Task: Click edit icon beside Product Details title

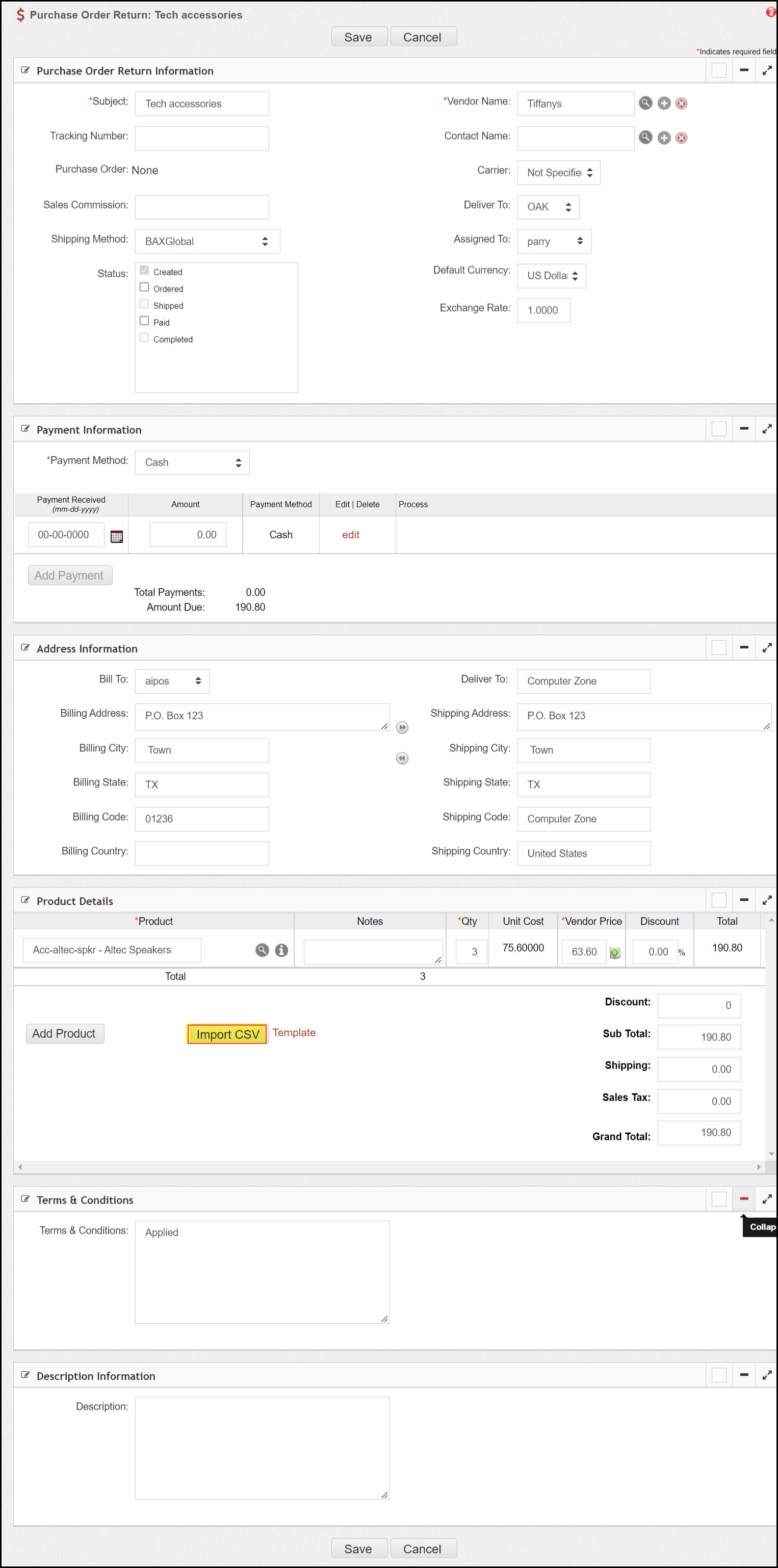Action: [25, 900]
